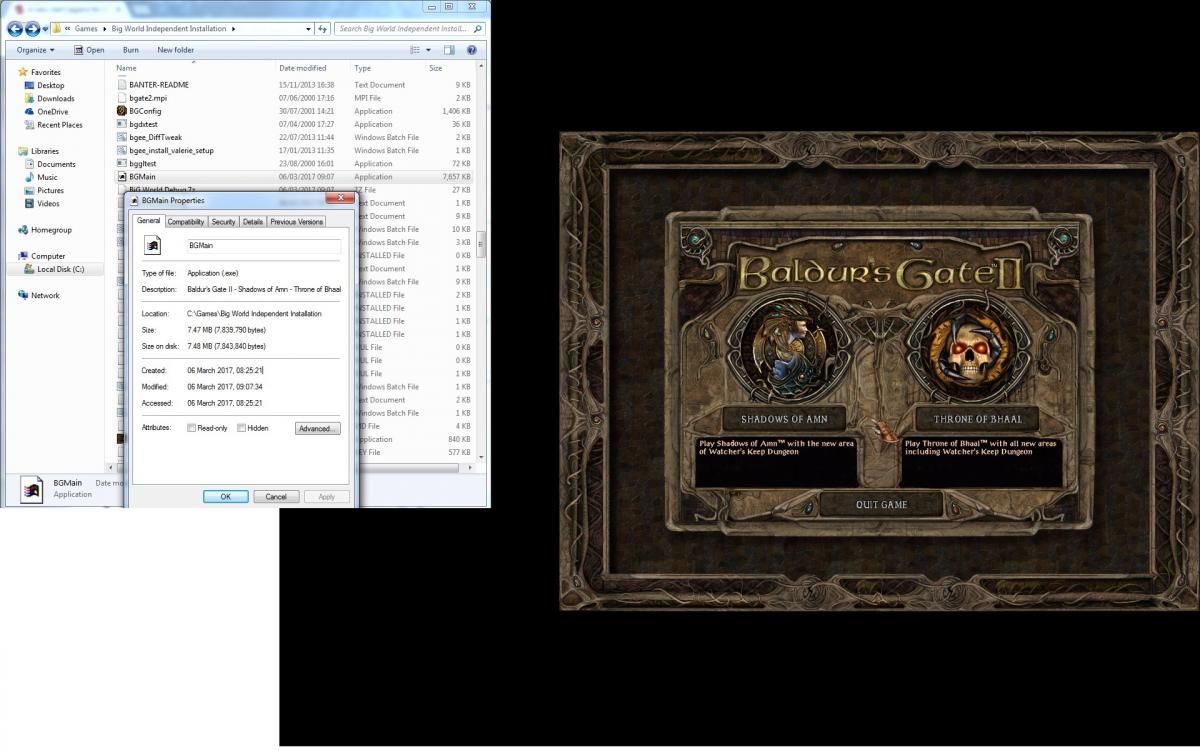Open the Organize menu

click(35, 49)
